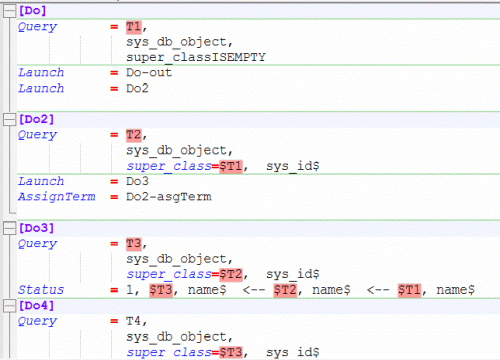Viewport: 500px width, 360px height.
Task: Place cursor on highlighted T1 in Do query
Action: (x=134, y=27)
